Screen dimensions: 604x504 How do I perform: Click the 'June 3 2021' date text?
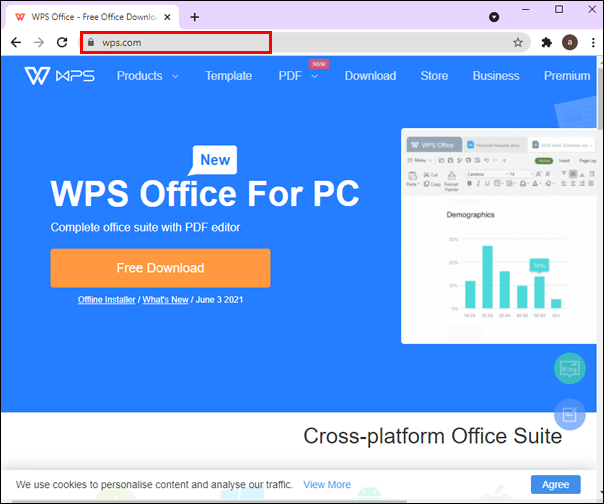pyautogui.click(x=219, y=300)
